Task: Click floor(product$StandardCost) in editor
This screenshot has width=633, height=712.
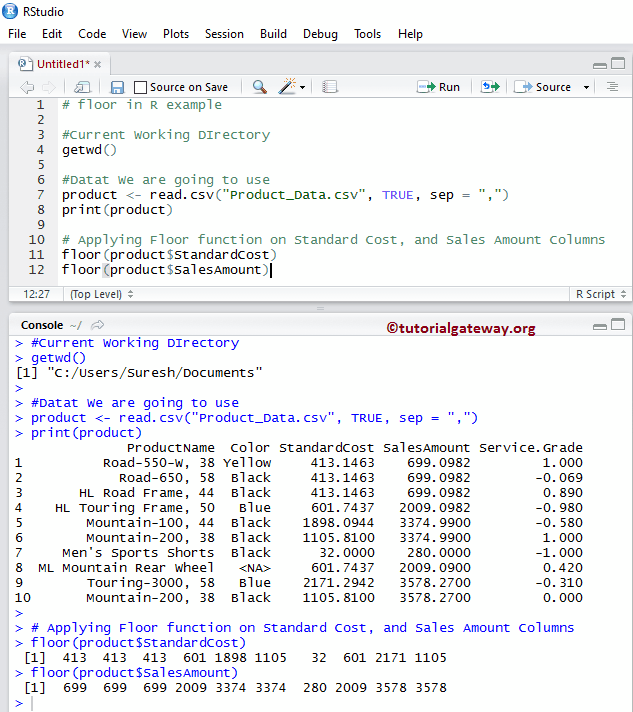Action: (x=169, y=255)
